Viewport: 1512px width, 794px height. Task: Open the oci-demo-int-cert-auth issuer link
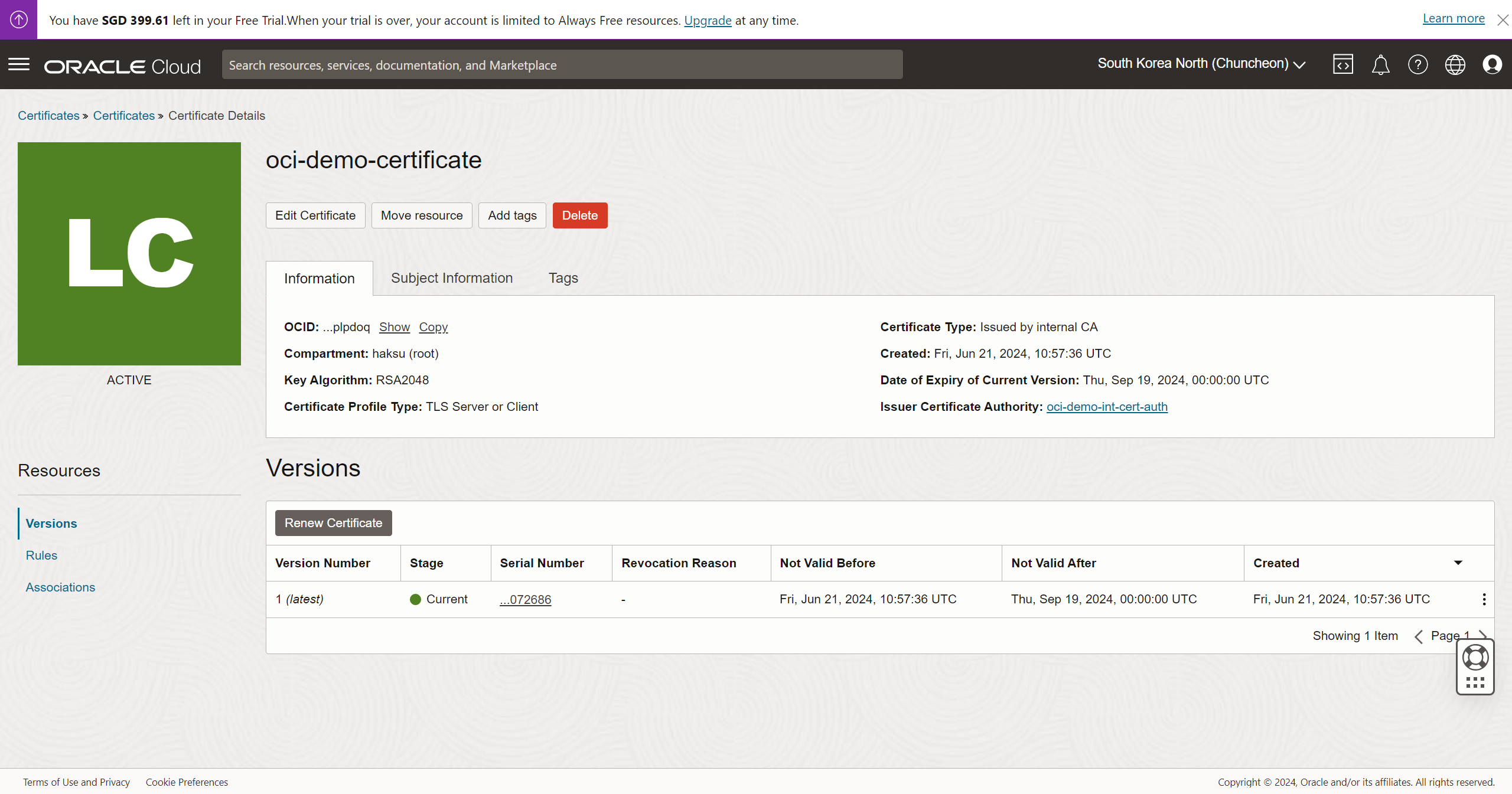click(x=1107, y=407)
